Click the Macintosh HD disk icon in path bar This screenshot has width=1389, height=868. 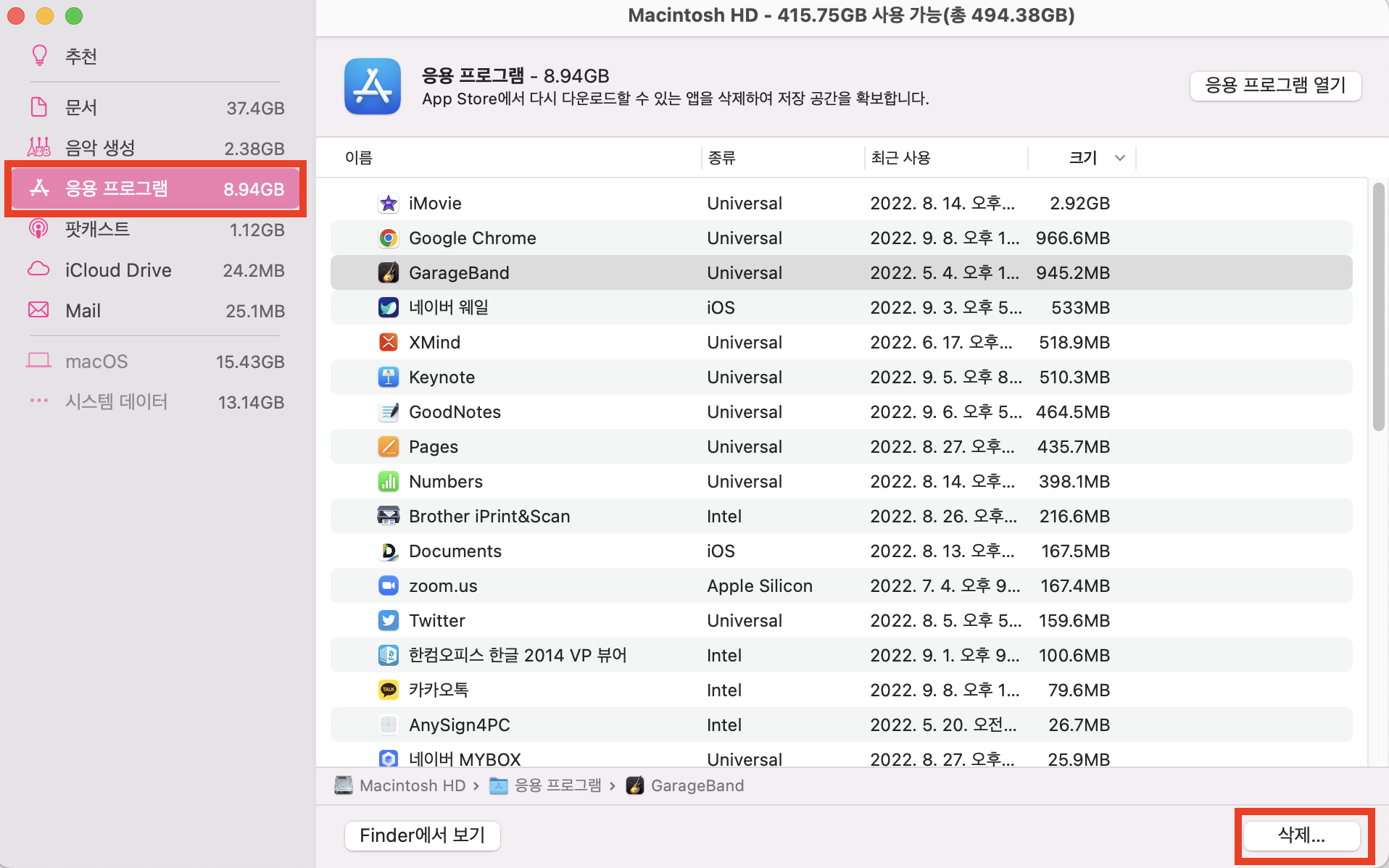pyautogui.click(x=344, y=785)
